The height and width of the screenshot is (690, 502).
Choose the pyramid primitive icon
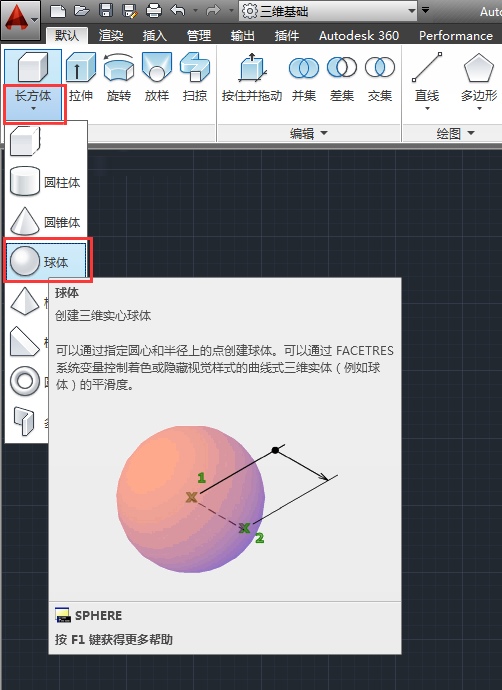(x=25, y=301)
